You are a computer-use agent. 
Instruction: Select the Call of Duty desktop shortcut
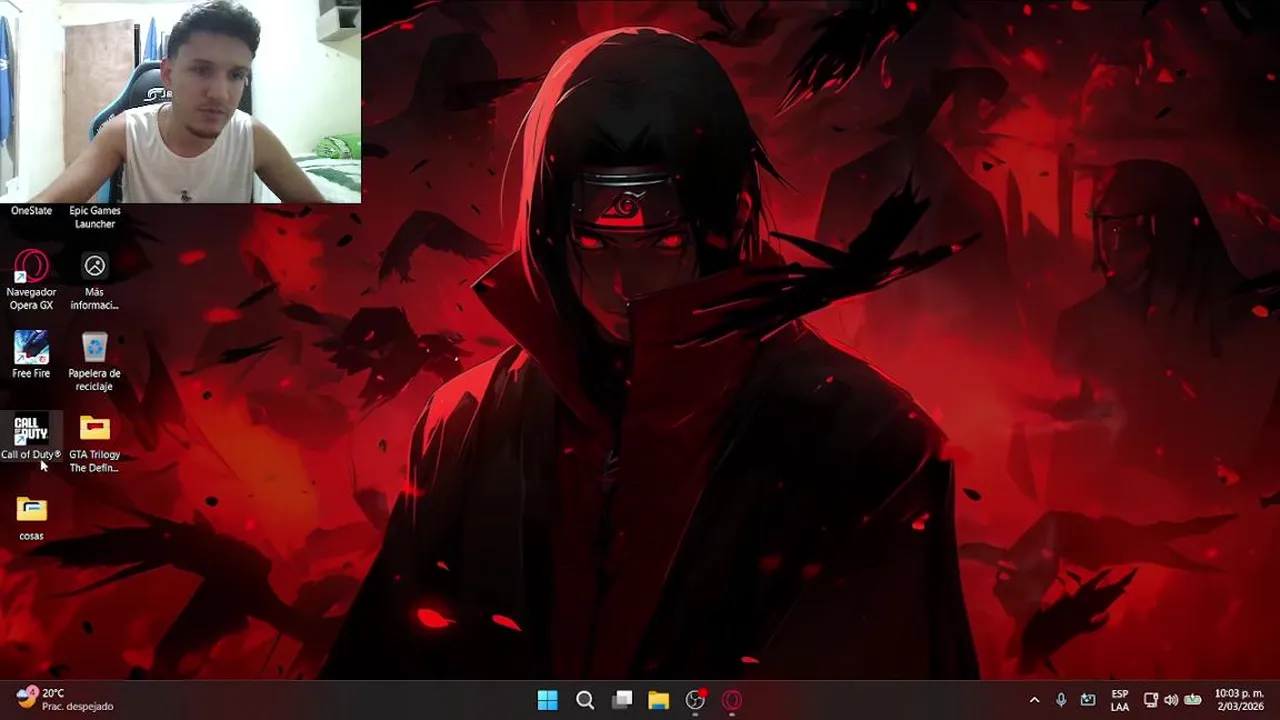(31, 437)
